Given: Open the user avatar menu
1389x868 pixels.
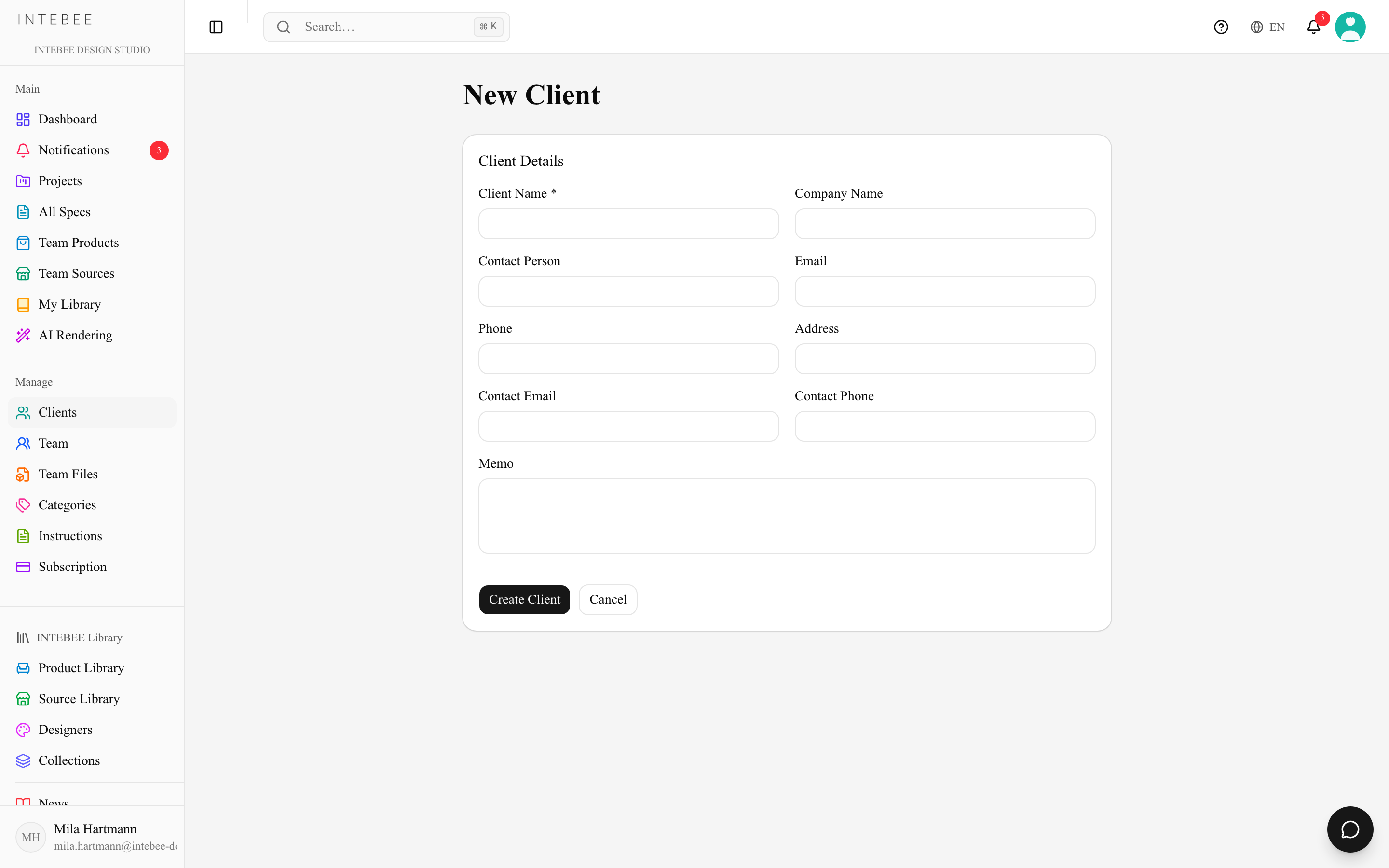Looking at the screenshot, I should click(1350, 27).
